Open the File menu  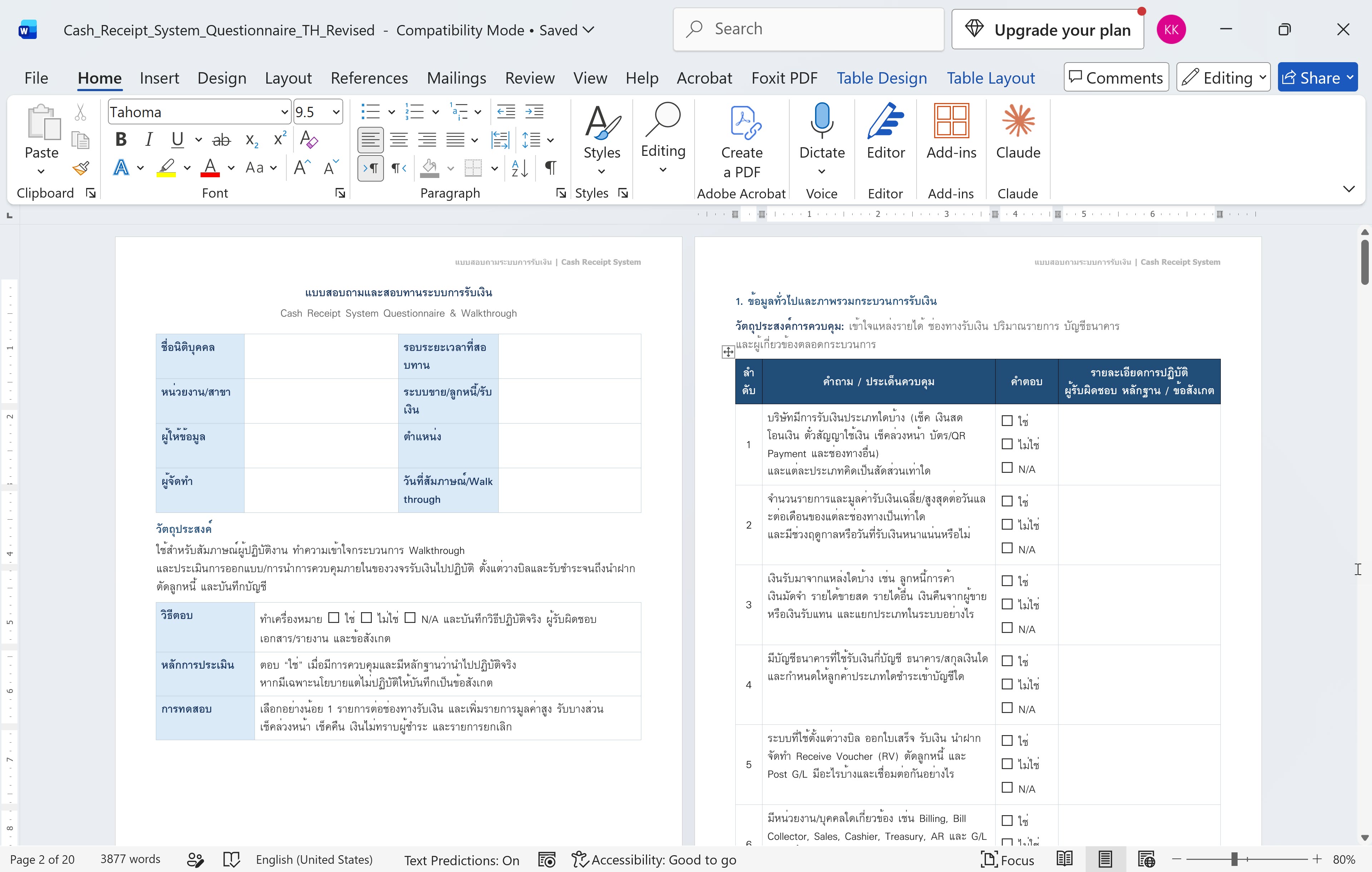click(36, 78)
